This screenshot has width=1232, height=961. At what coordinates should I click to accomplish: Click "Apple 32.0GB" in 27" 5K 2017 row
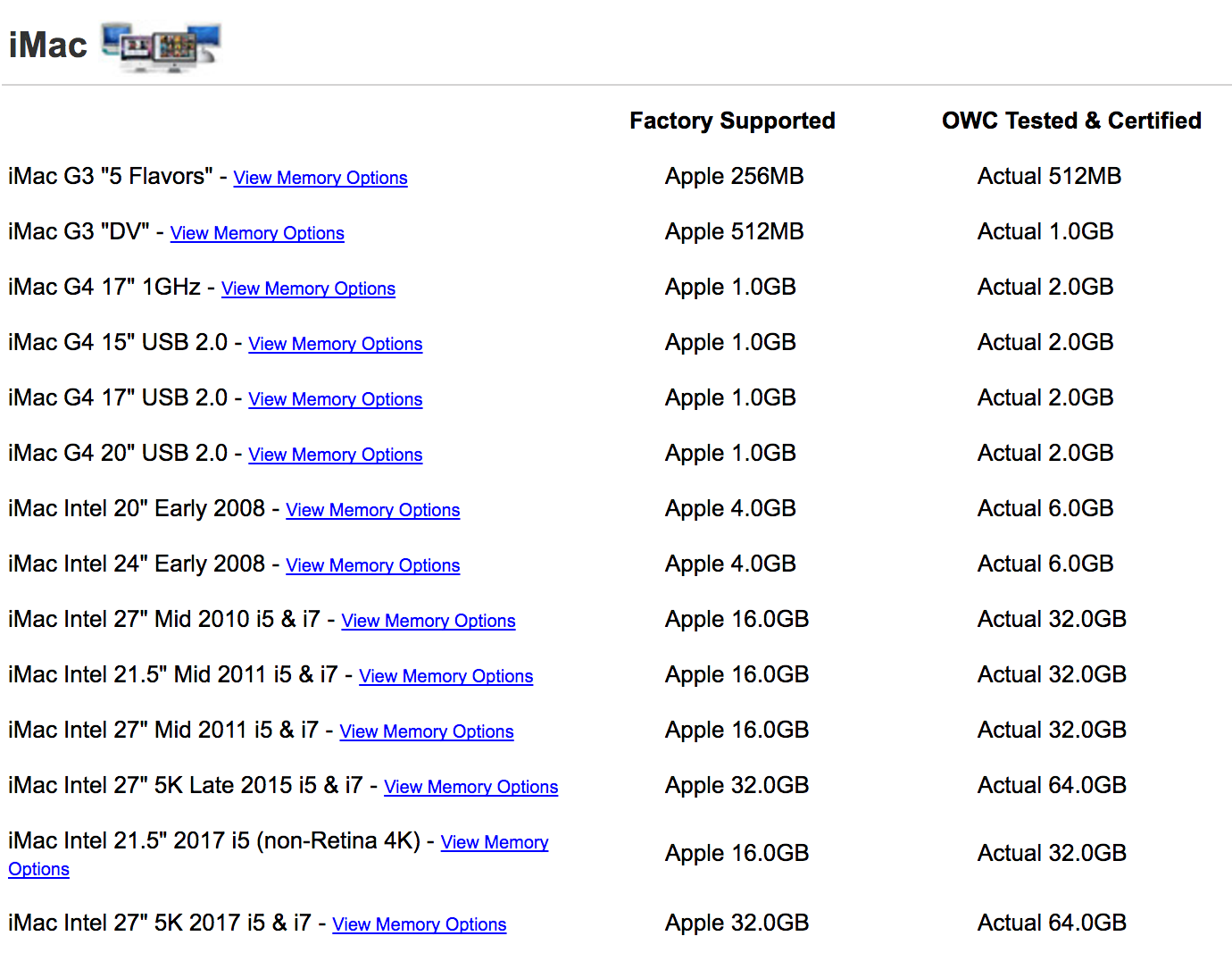737,923
